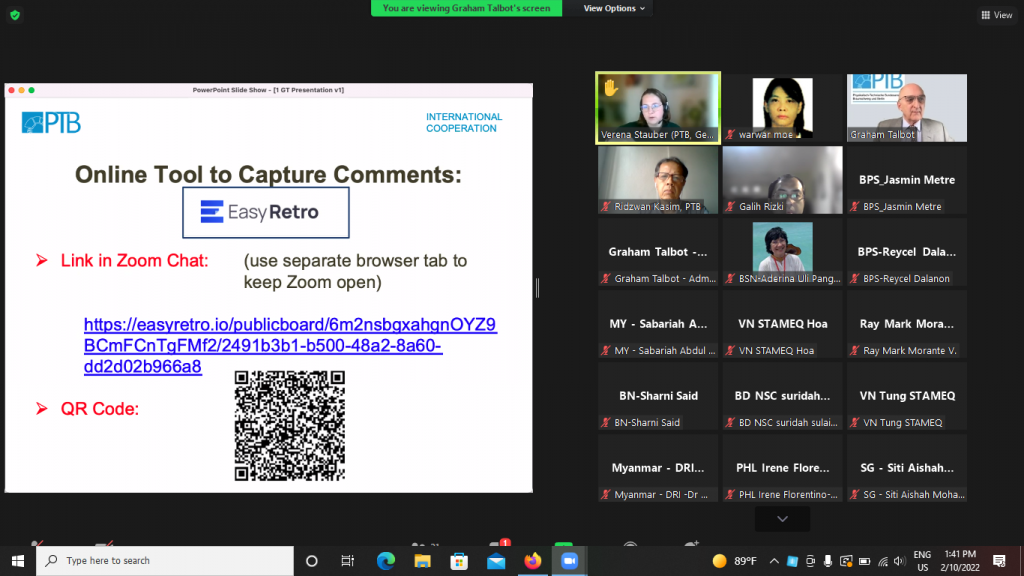Open the 89°F weather widget
This screenshot has height=576, width=1024.
coord(734,561)
